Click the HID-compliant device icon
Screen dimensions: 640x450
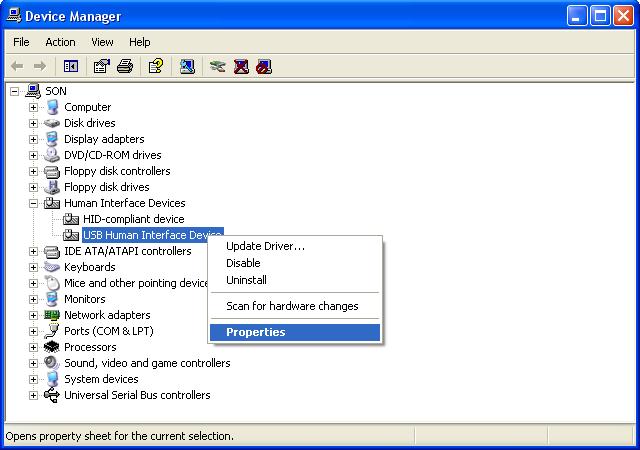pyautogui.click(x=71, y=219)
